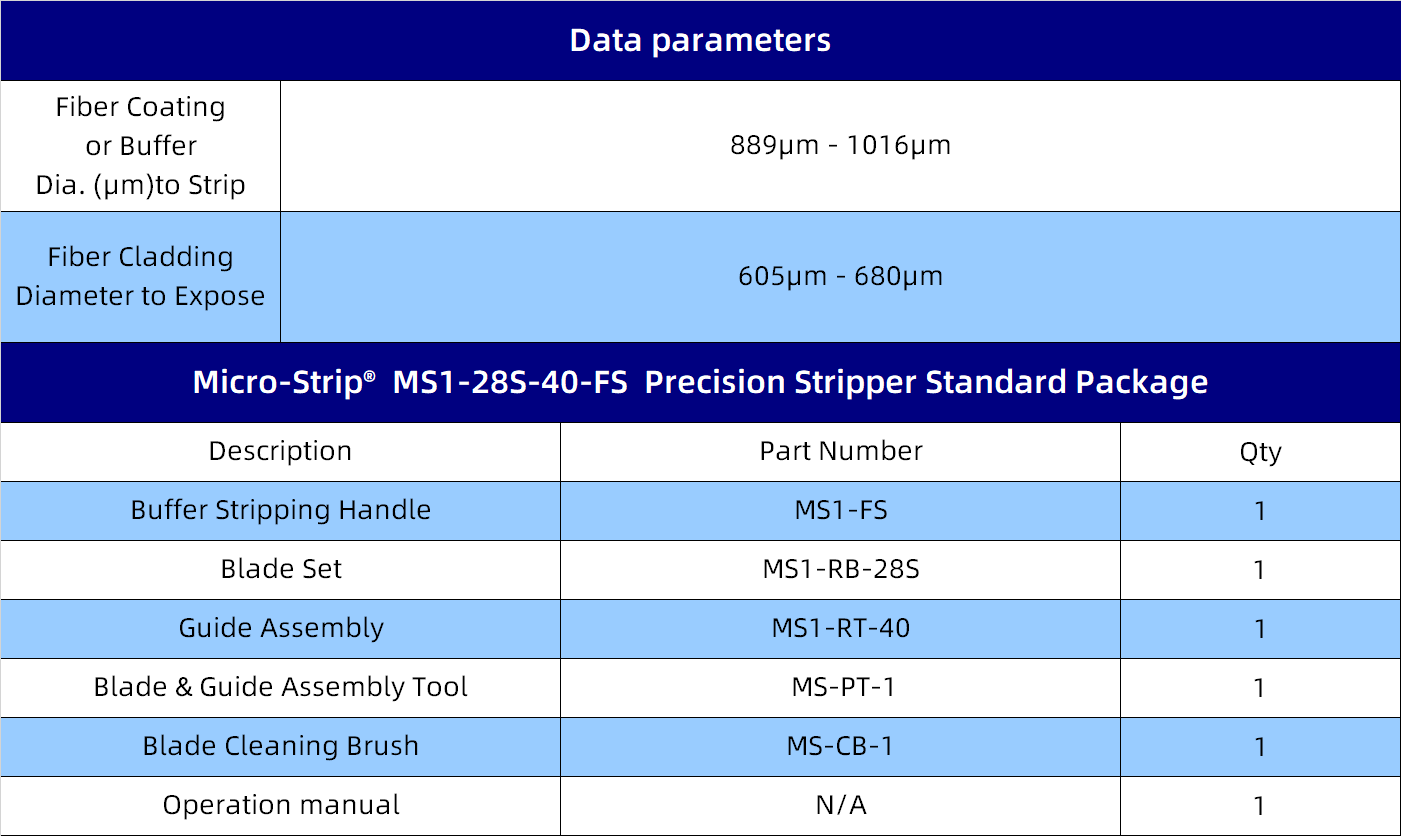Screen dimensions: 1401x836
Task: Select the Blade Cleaning Brush cell
Action: click(x=280, y=747)
